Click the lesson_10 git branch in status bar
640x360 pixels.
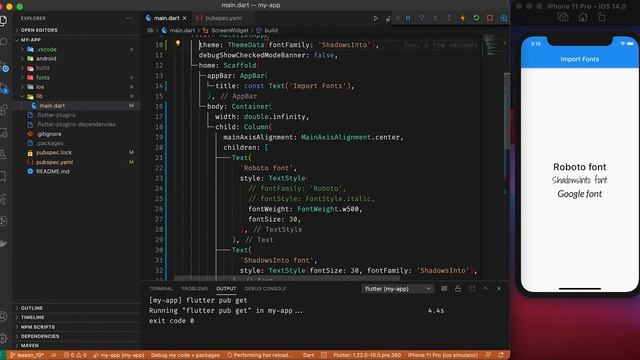click(27, 355)
